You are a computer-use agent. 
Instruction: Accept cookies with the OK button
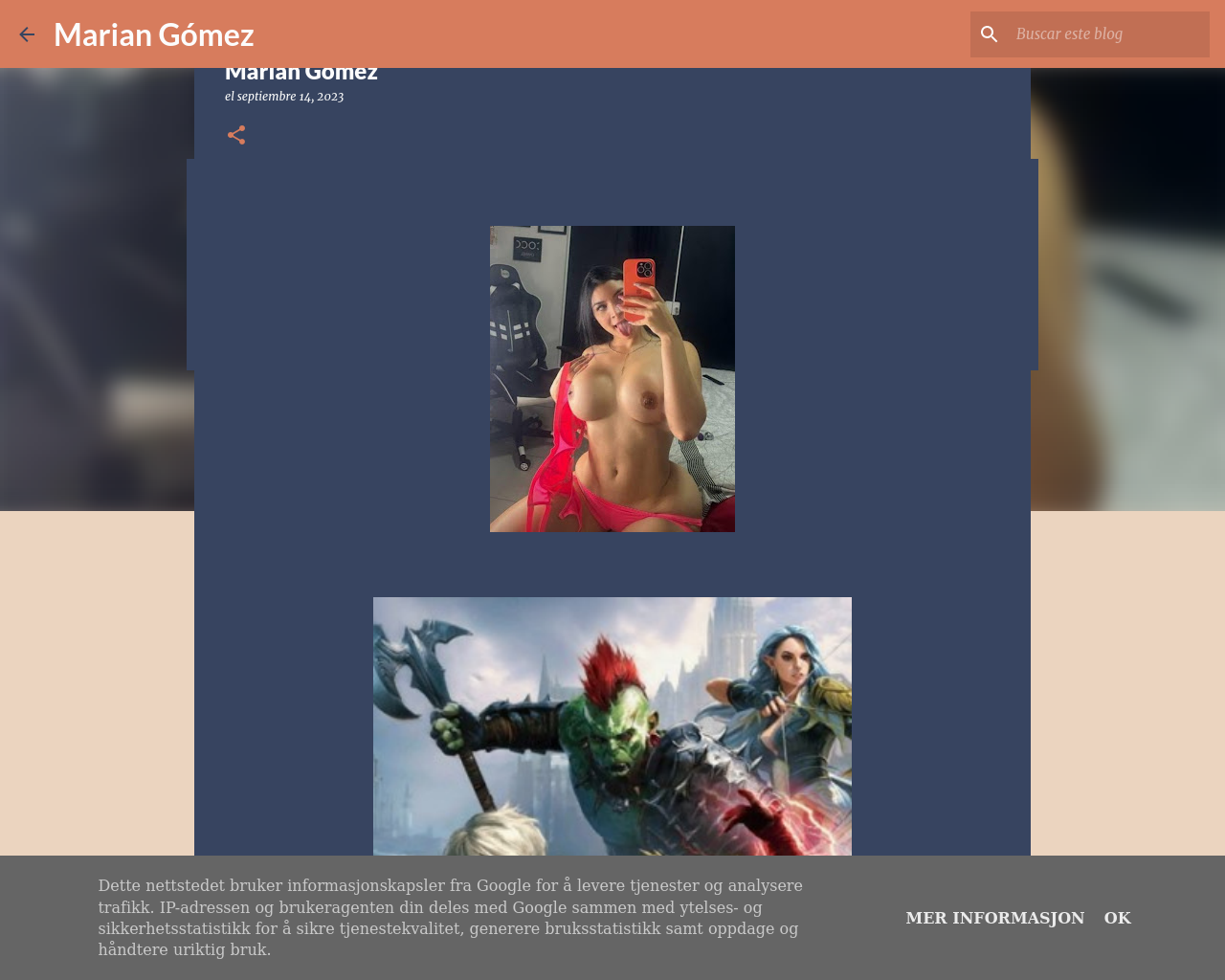point(1118,918)
